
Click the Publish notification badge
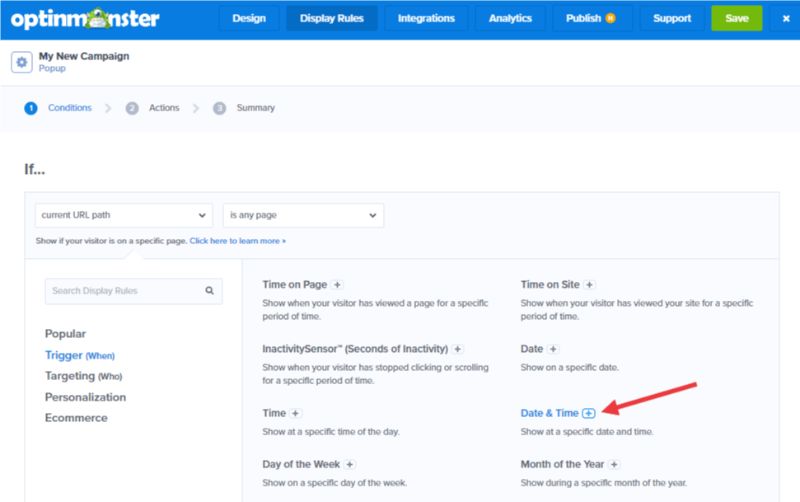click(x=610, y=18)
